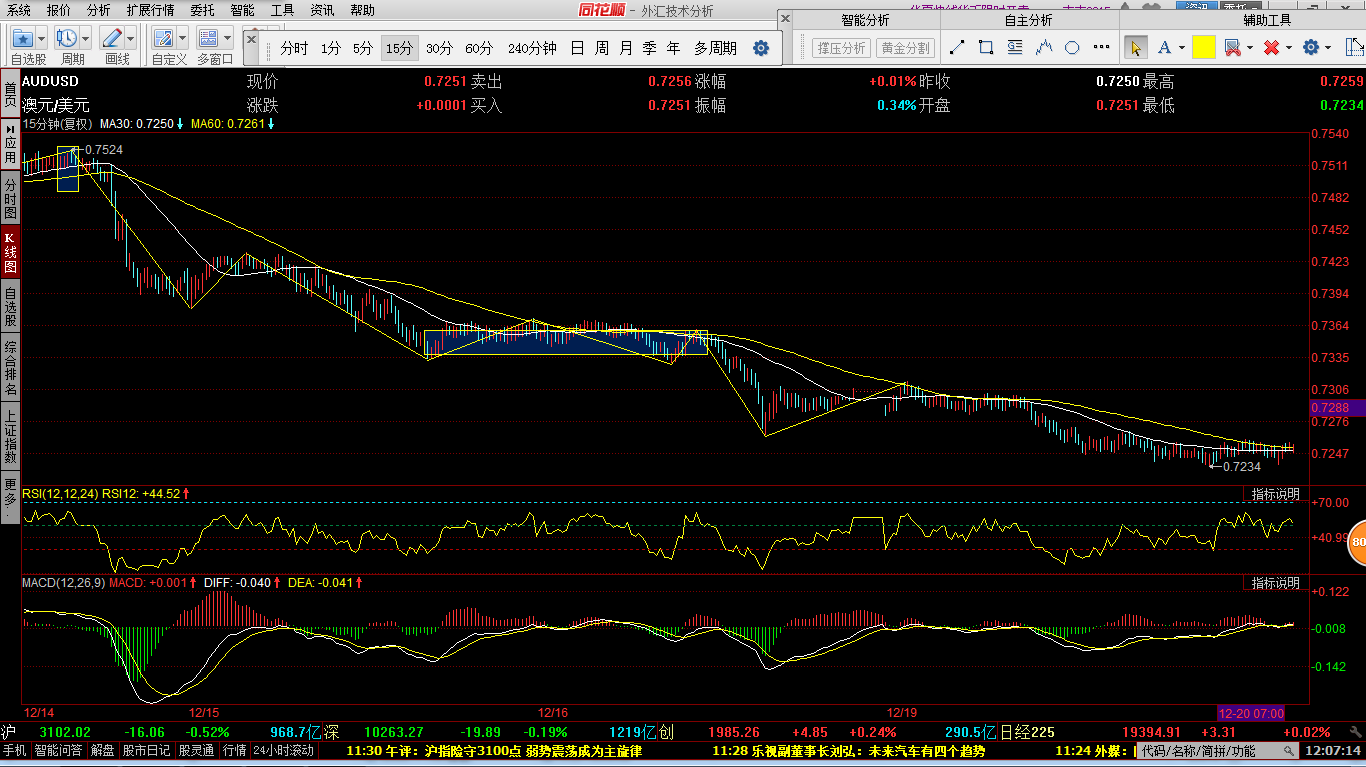1366x767 pixels.
Task: Select the 综合排名 sidebar tab
Action: click(x=10, y=368)
